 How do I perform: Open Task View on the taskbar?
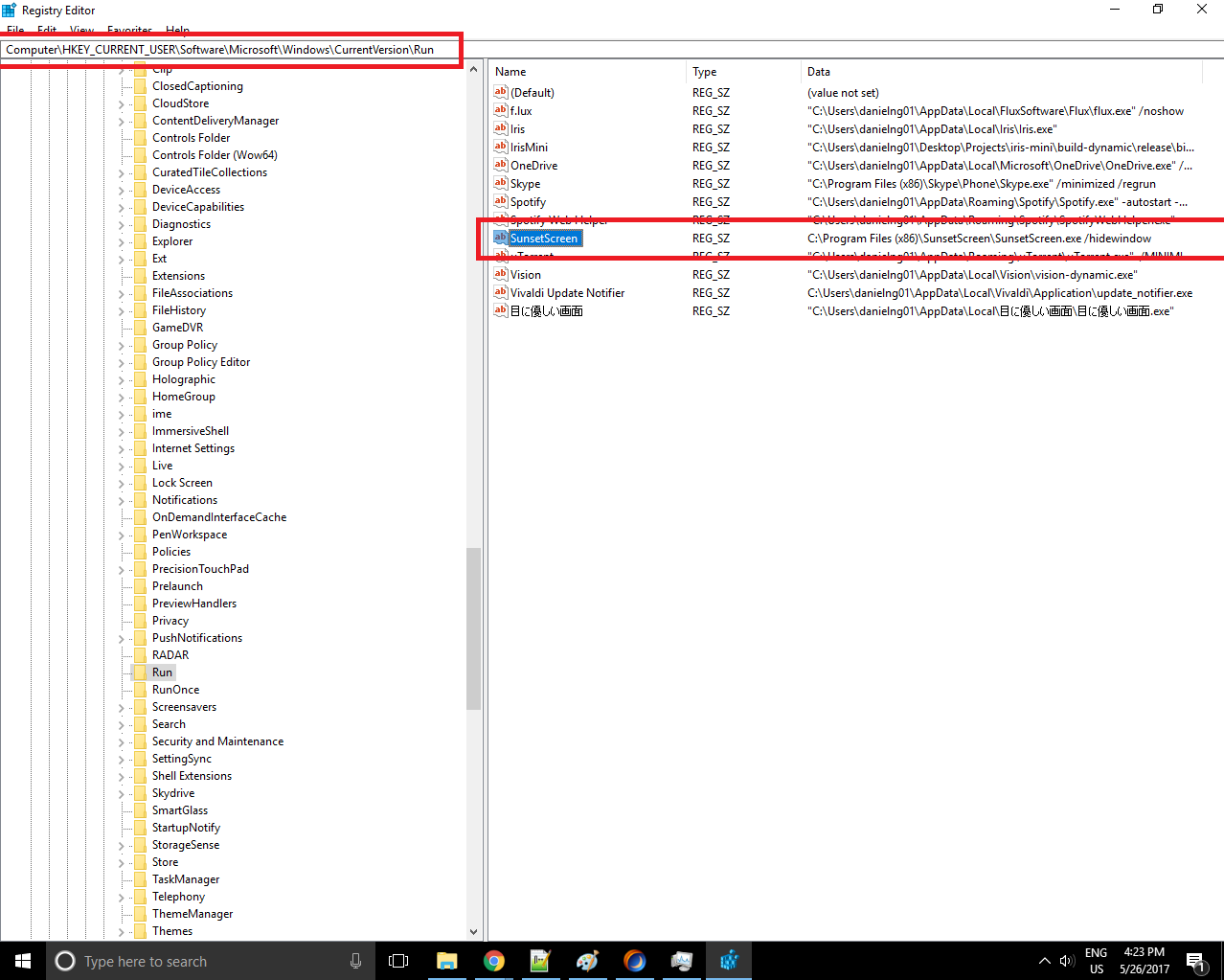pos(398,961)
